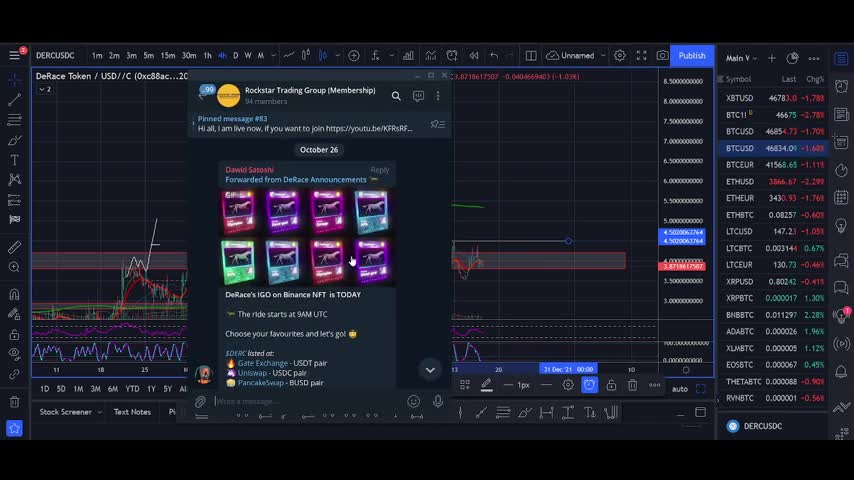Open the indicator templates dropdown arrow
Image resolution: width=854 pixels, height=480 pixels.
tap(391, 56)
